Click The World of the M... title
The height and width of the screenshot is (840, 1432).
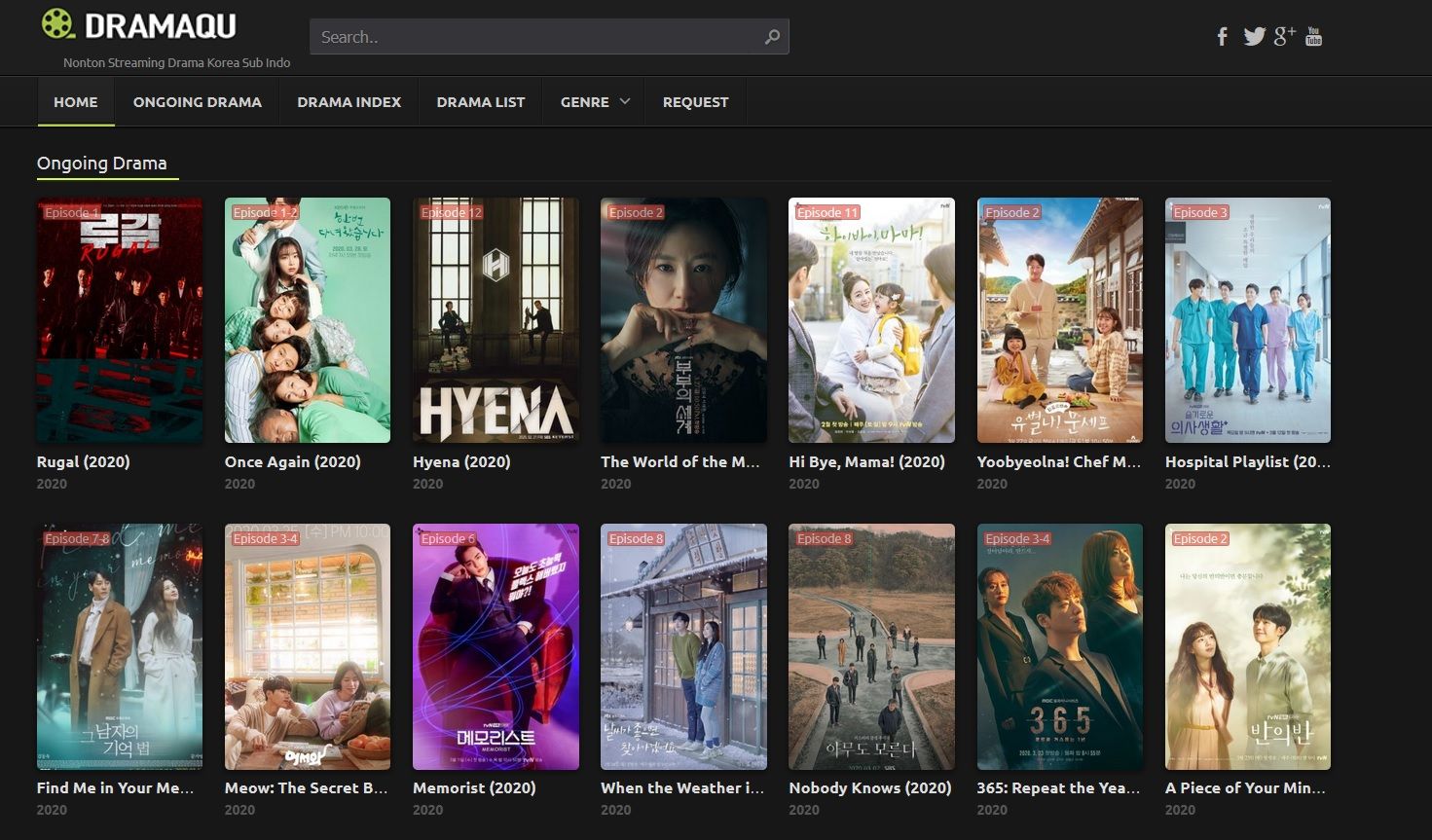tap(680, 461)
